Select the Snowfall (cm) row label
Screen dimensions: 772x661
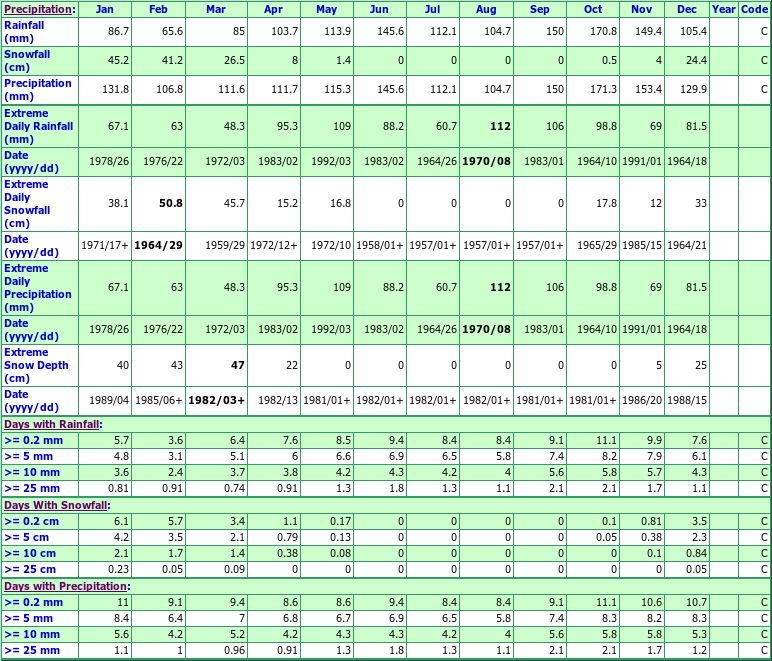[27, 59]
